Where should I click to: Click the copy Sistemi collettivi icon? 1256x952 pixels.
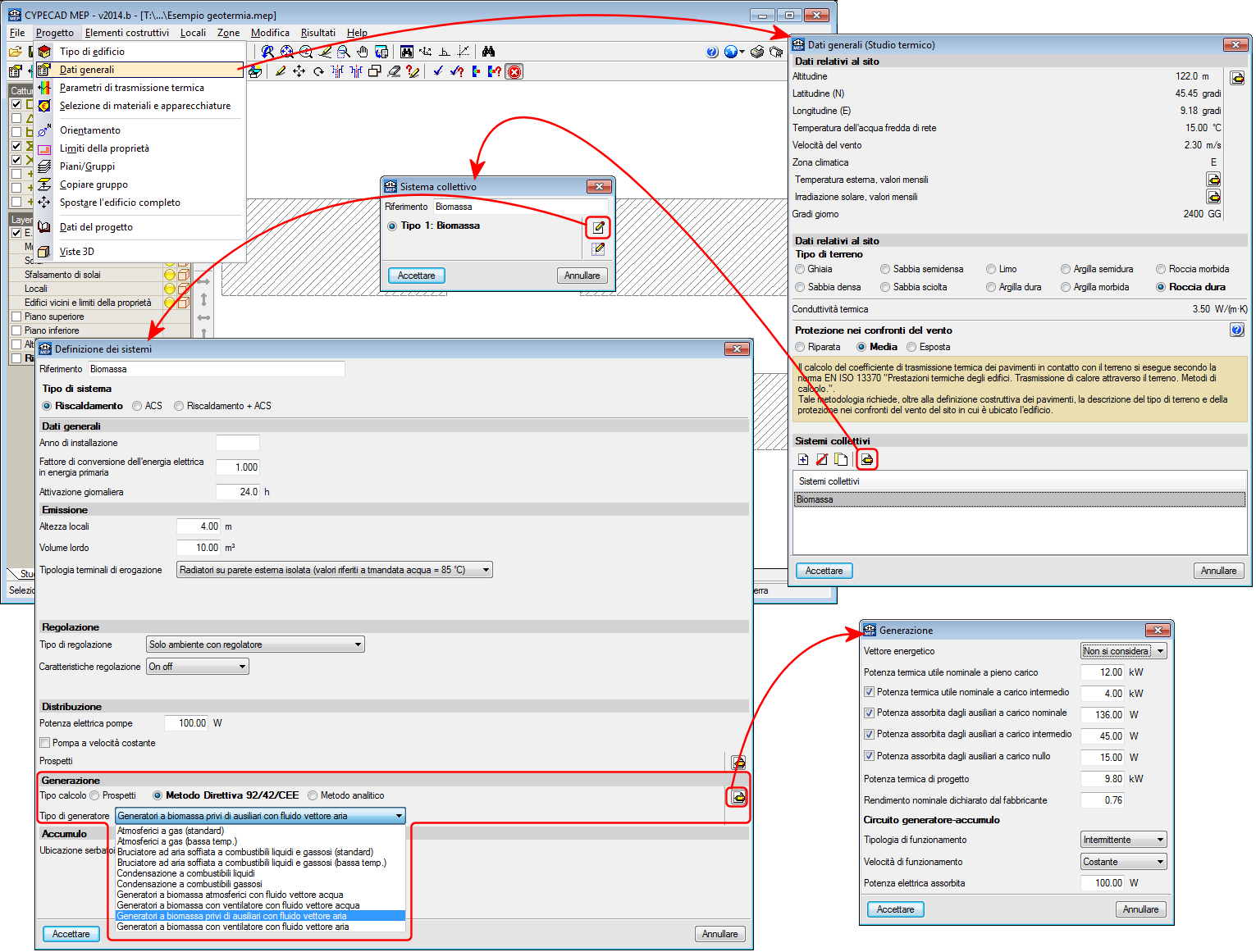tap(841, 460)
